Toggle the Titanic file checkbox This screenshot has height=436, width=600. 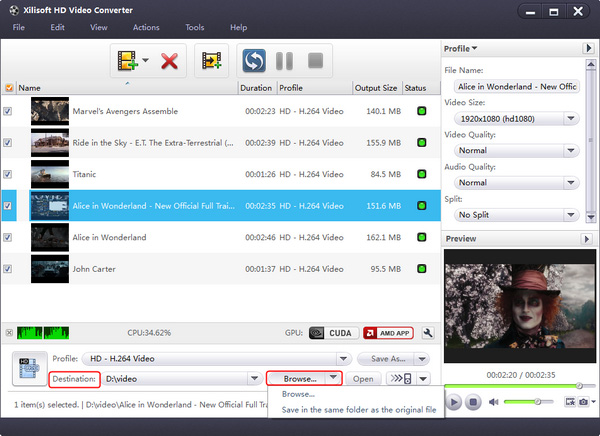[x=9, y=175]
